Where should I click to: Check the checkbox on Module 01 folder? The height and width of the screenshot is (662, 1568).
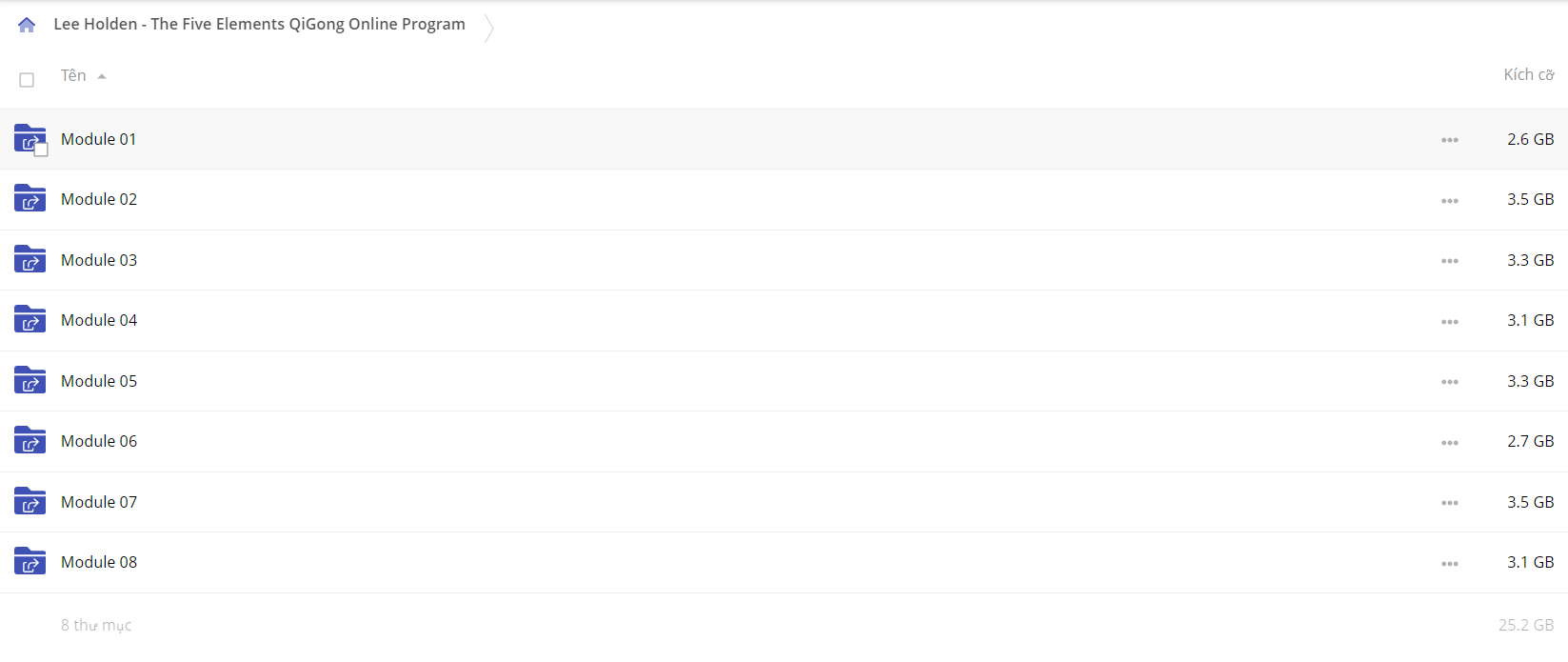click(41, 150)
